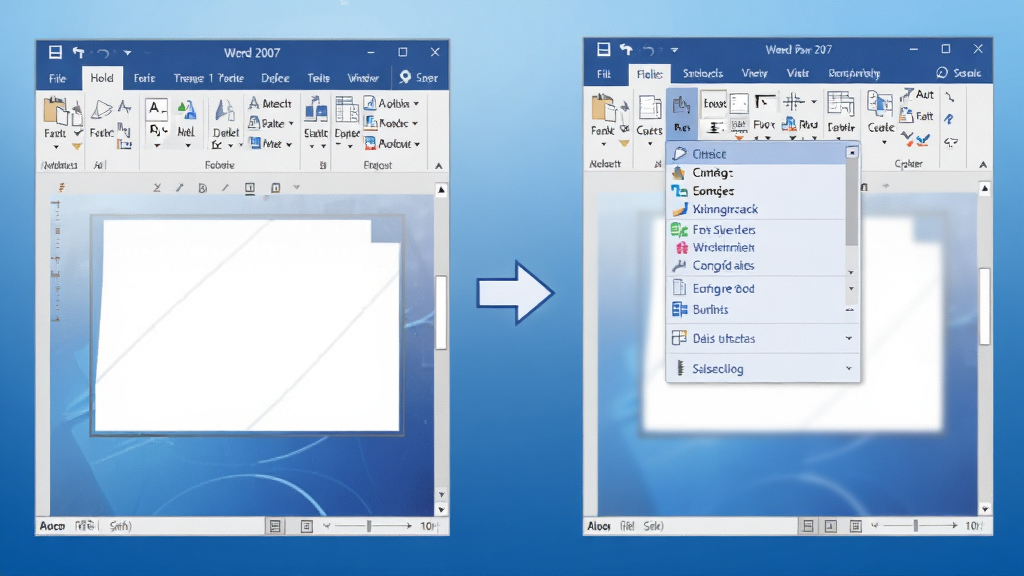Click the crosshair grid icon in the right ribbon
Image resolution: width=1024 pixels, height=576 pixels.
pos(793,101)
